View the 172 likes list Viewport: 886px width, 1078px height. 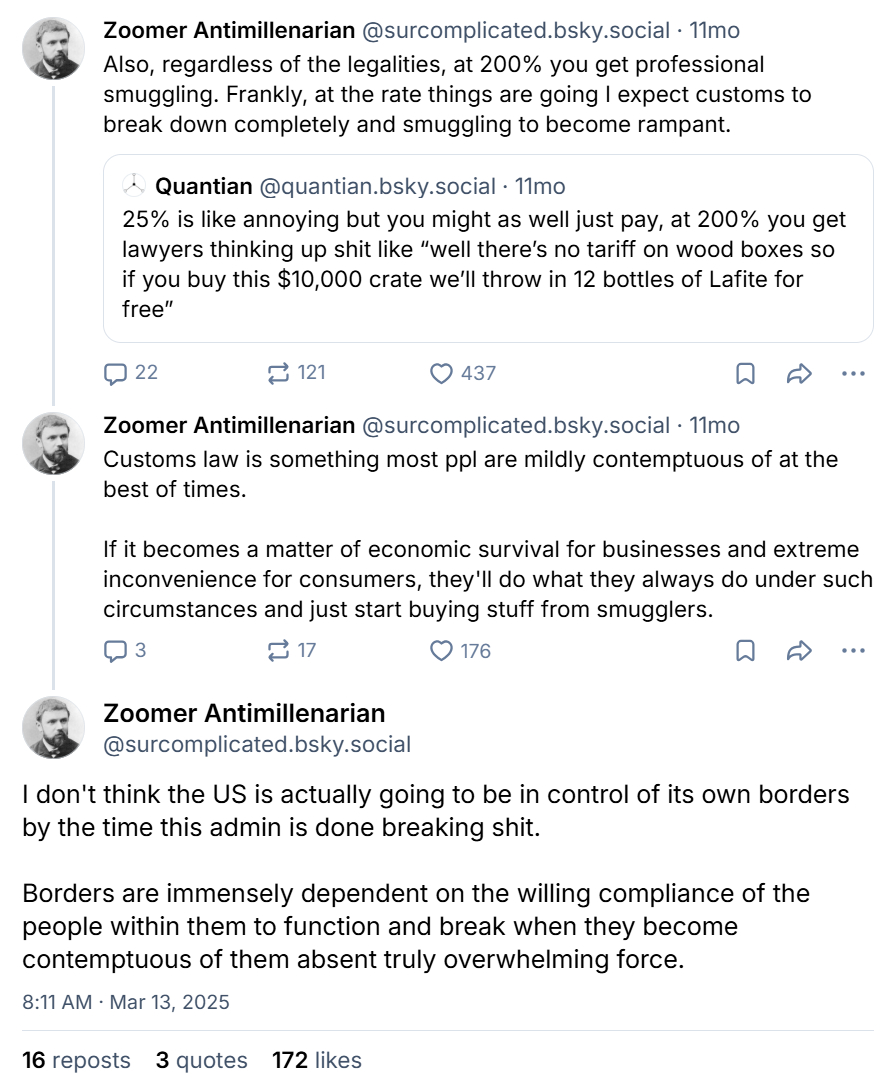click(316, 1060)
